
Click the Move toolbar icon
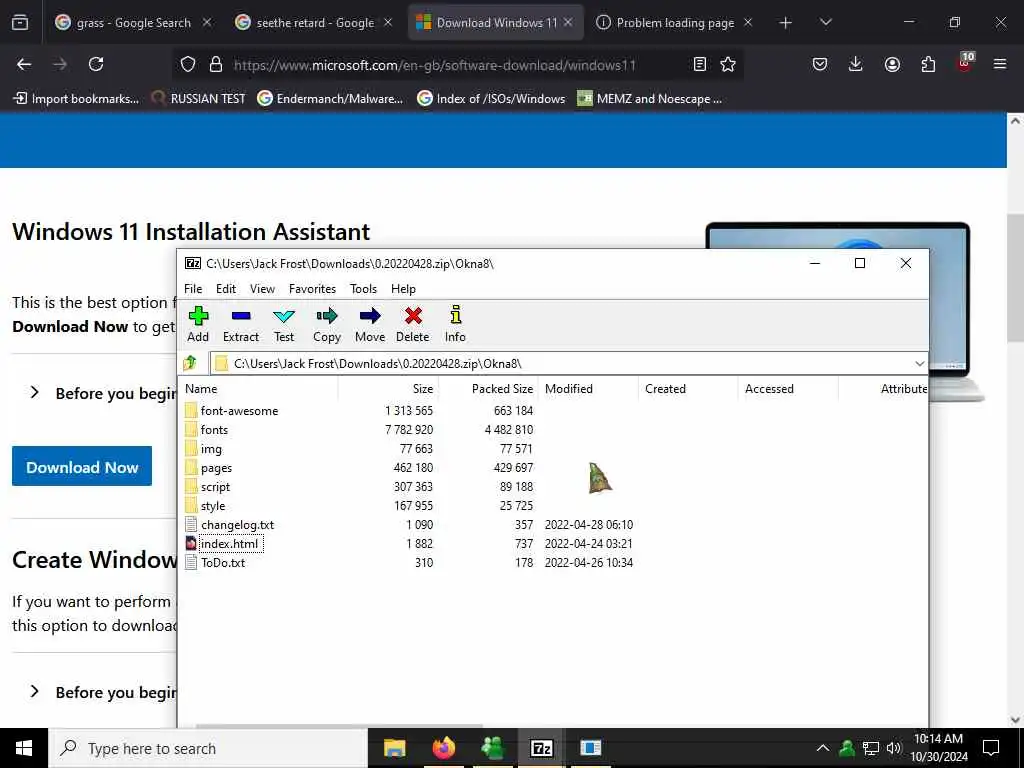pyautogui.click(x=370, y=325)
